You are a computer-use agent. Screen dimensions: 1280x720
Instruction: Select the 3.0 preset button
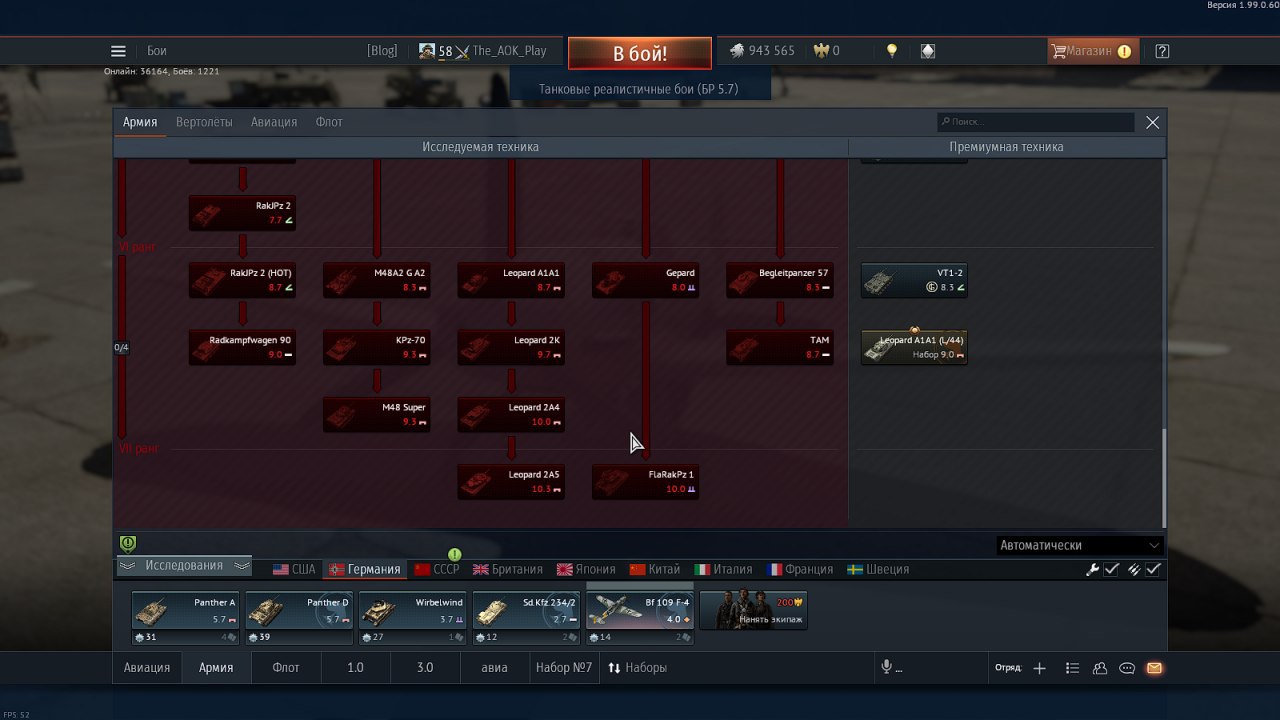pyautogui.click(x=425, y=667)
